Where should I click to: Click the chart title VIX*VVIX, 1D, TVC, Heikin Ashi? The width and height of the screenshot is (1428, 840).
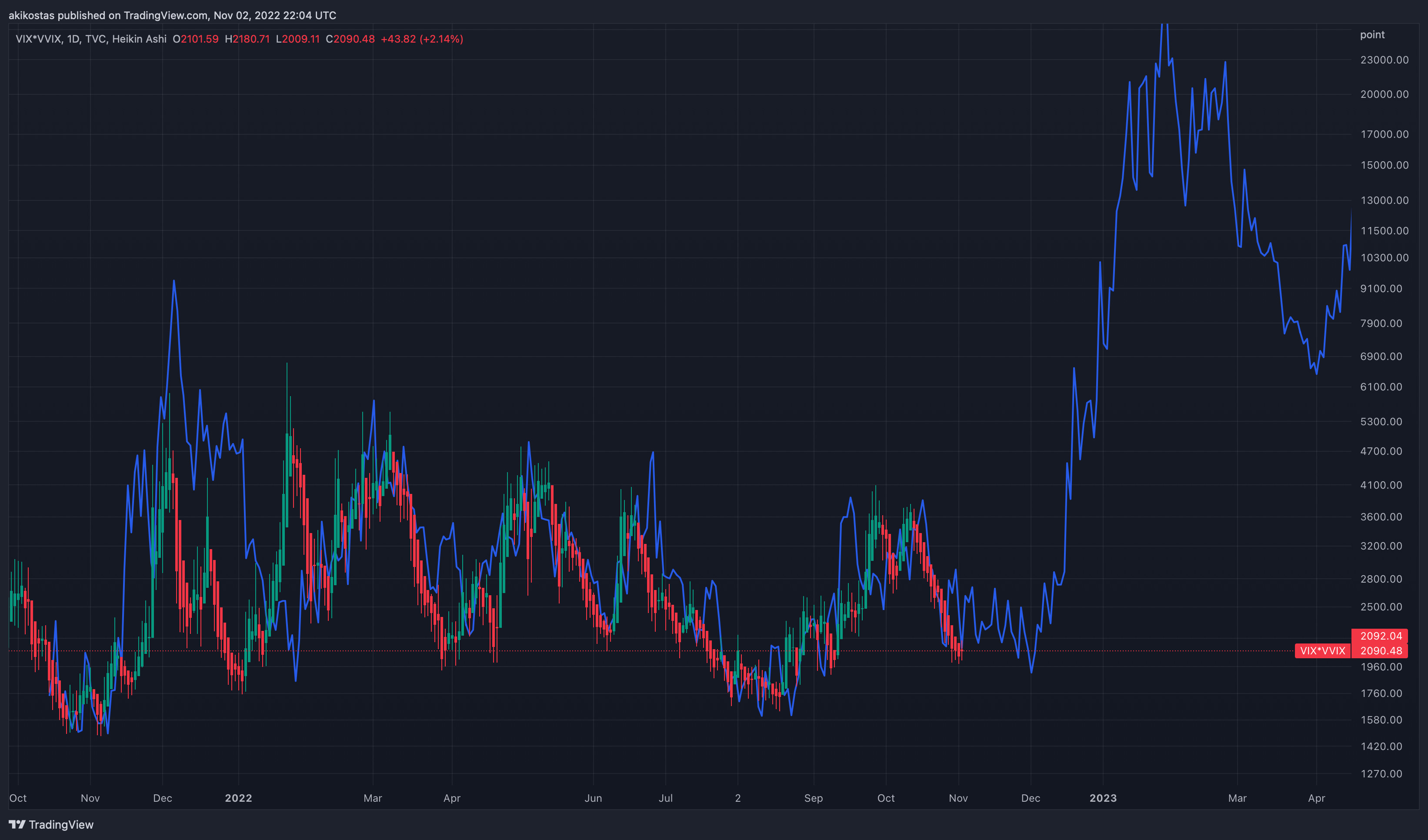click(91, 39)
